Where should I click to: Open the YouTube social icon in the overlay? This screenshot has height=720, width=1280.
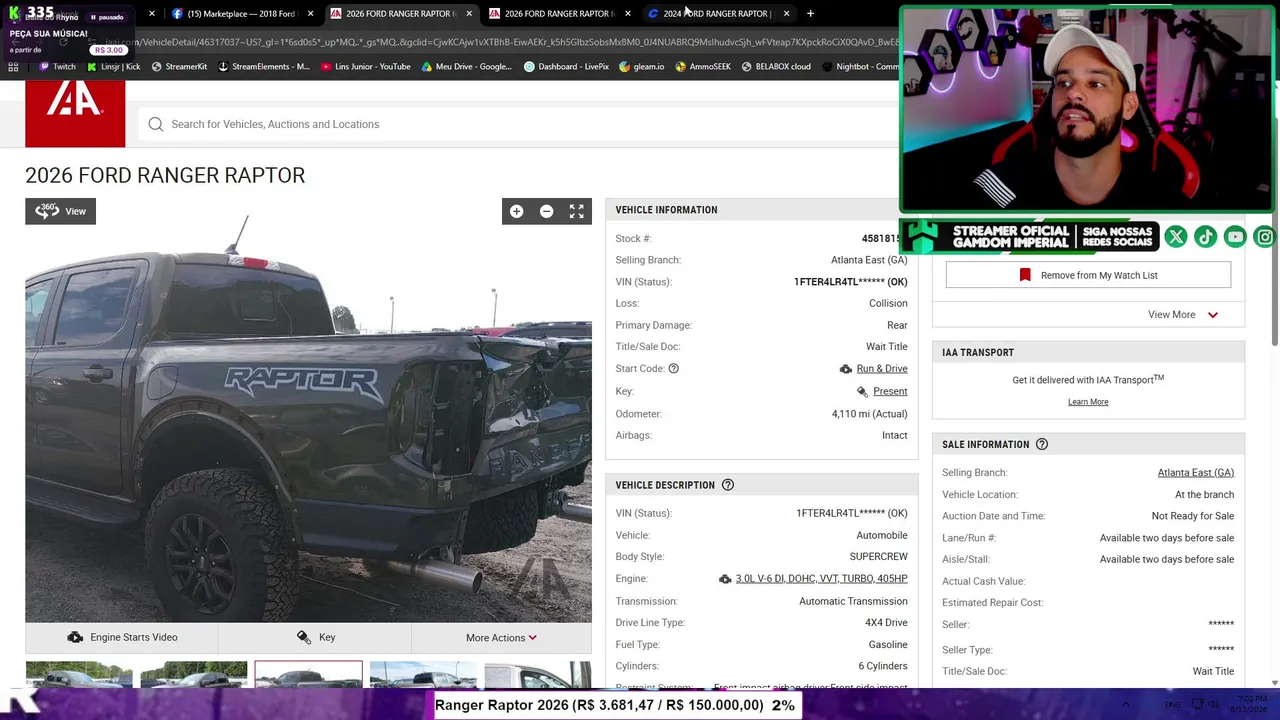1236,236
